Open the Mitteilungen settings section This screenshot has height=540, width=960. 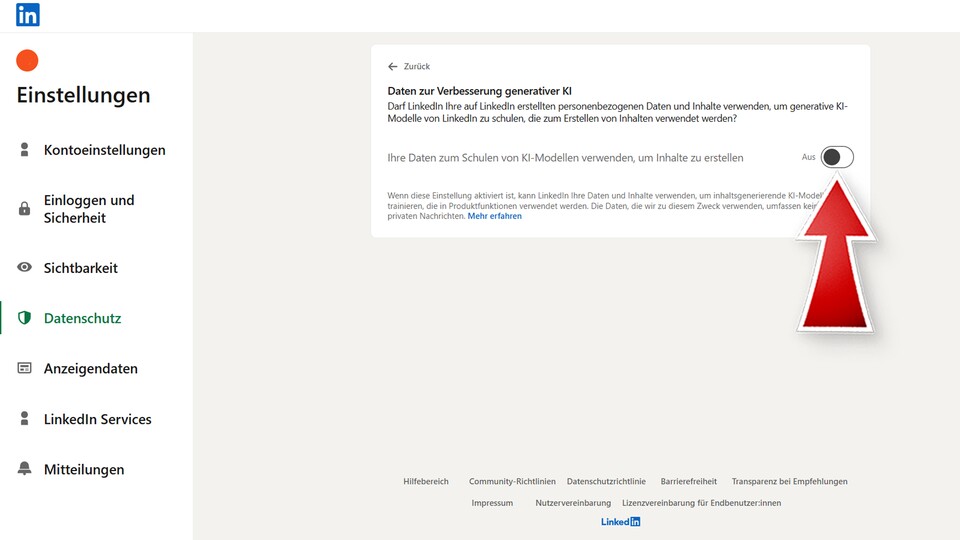click(84, 469)
